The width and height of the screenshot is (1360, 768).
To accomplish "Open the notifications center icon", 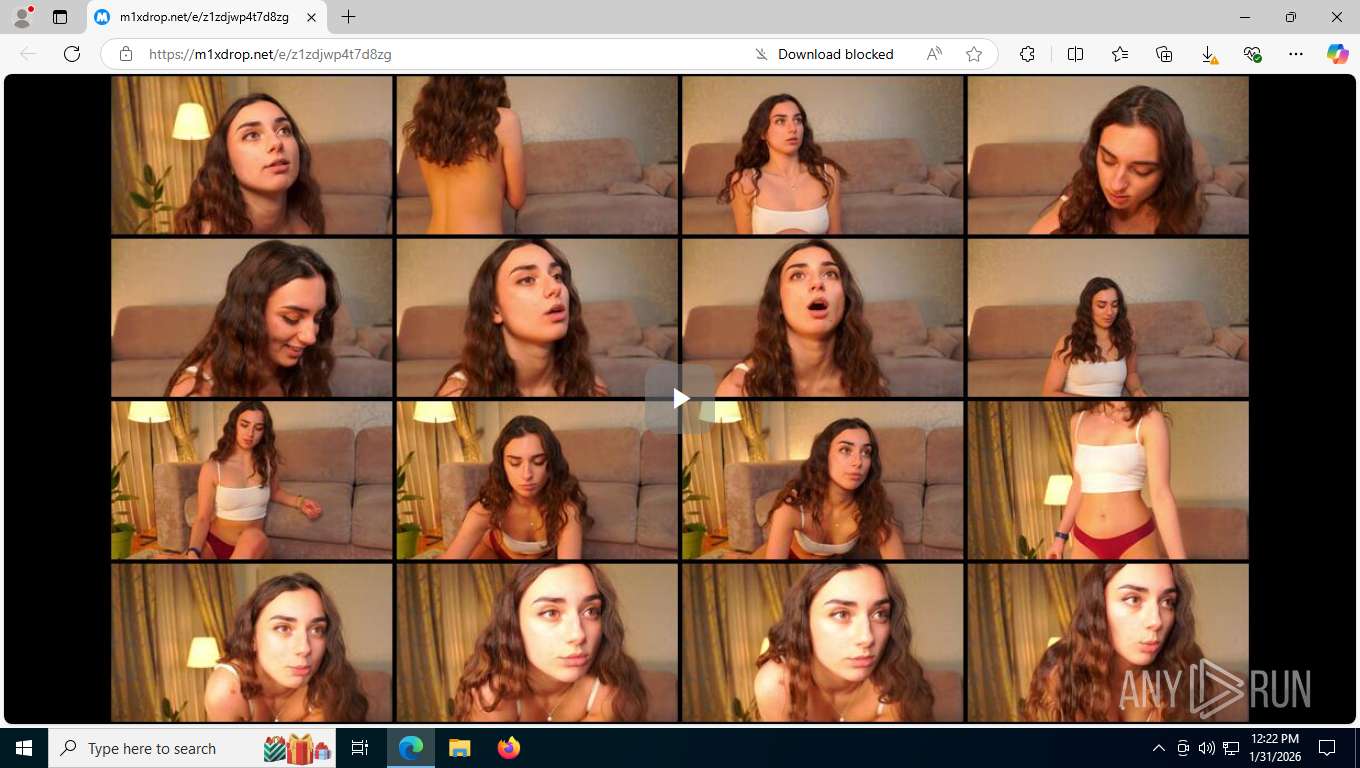I will coord(1327,748).
